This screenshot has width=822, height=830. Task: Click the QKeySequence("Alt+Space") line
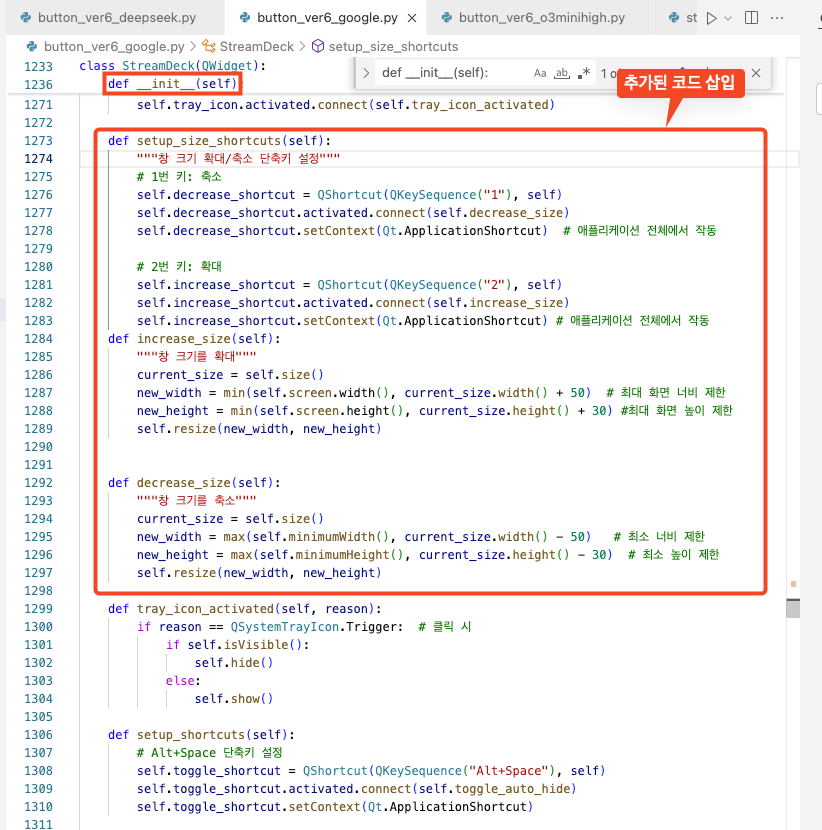pos(371,771)
